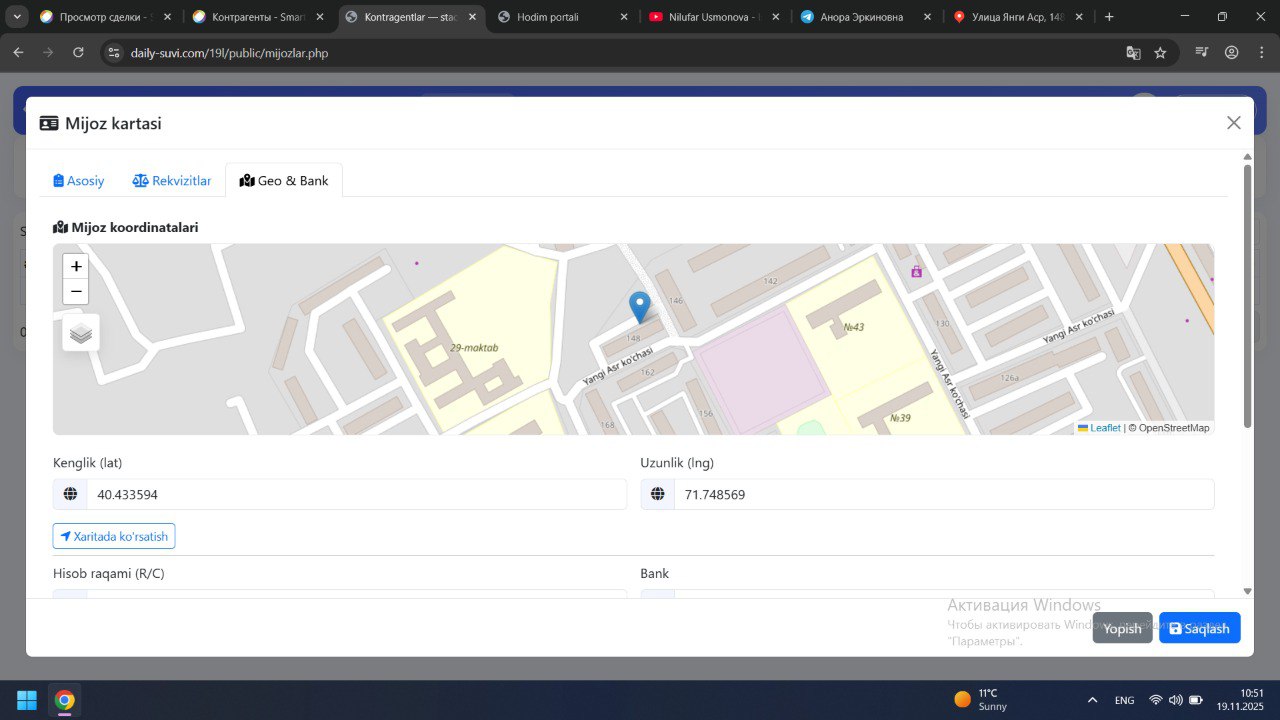
Task: Switch to the Asosiy tab
Action: pos(79,181)
